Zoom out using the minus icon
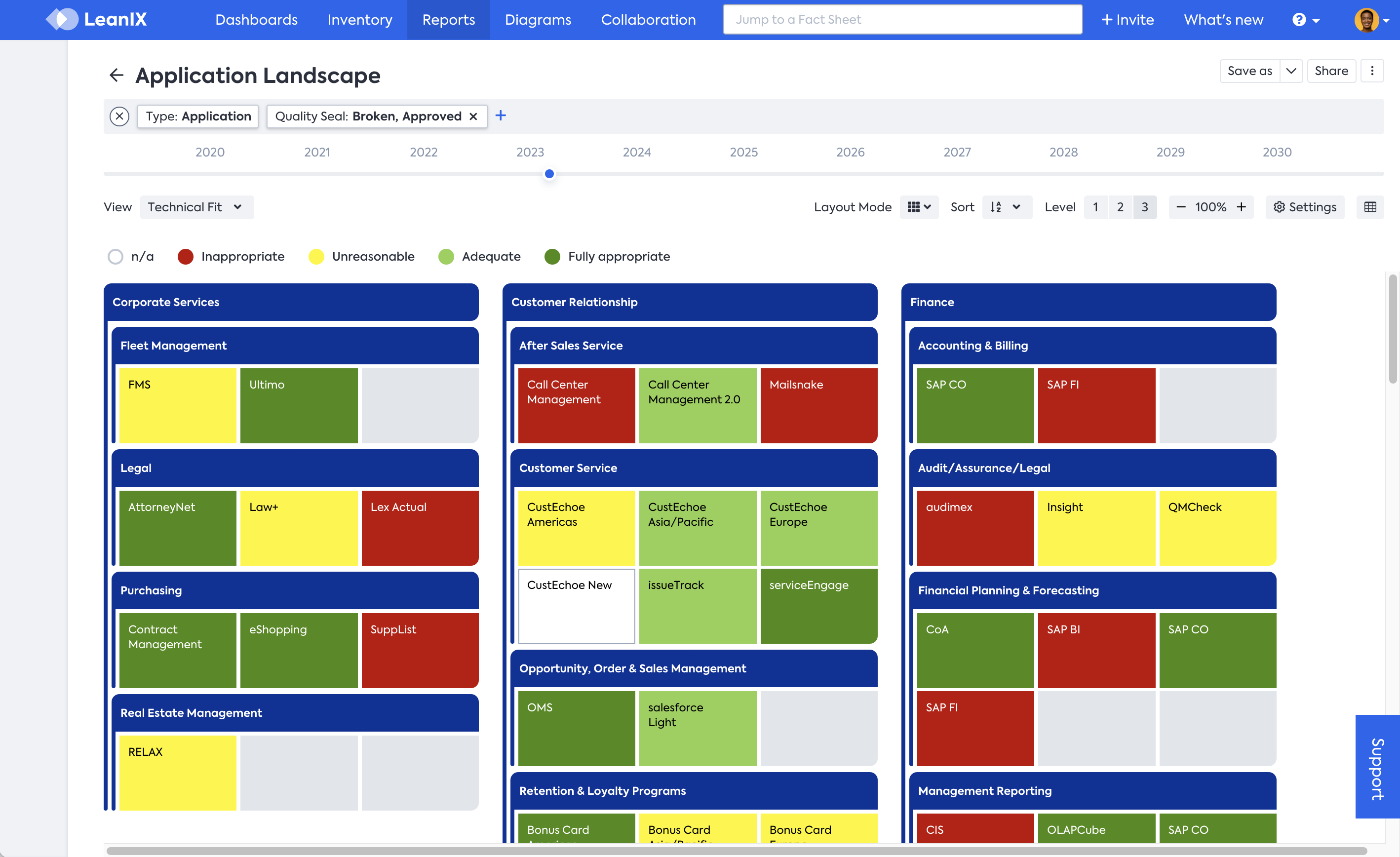The width and height of the screenshot is (1400, 857). (x=1181, y=207)
